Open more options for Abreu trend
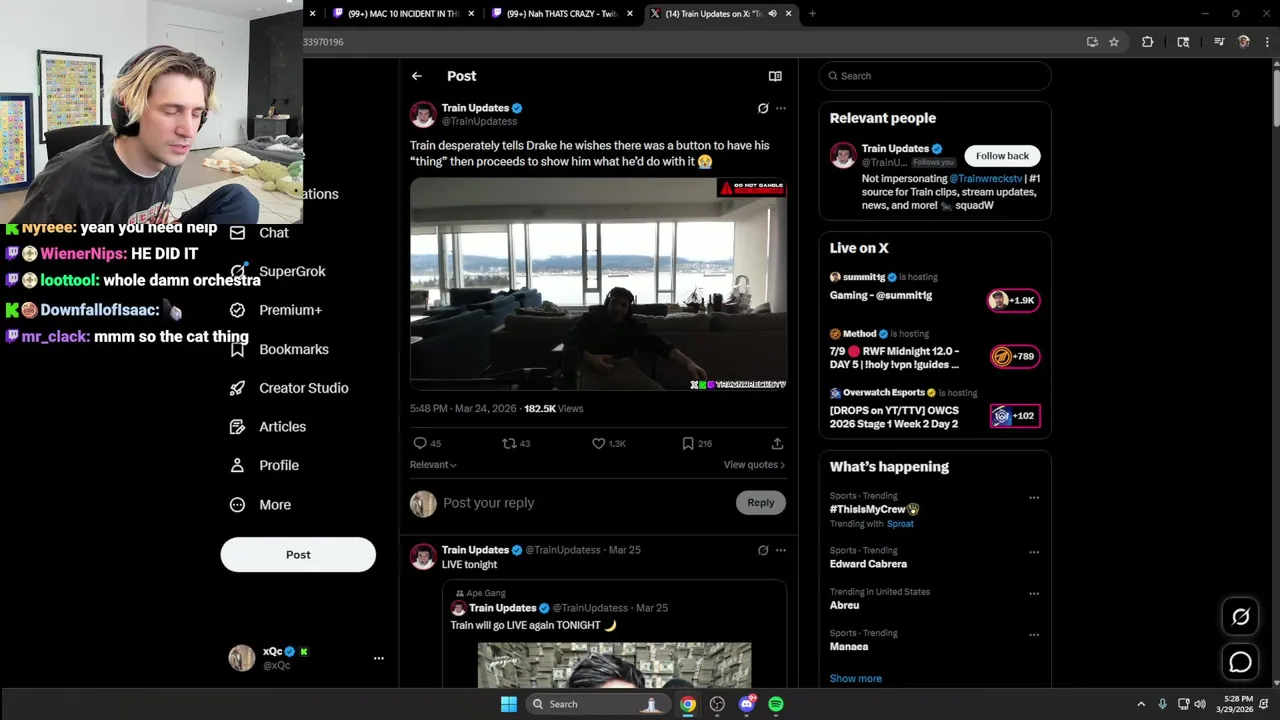 click(x=1034, y=593)
